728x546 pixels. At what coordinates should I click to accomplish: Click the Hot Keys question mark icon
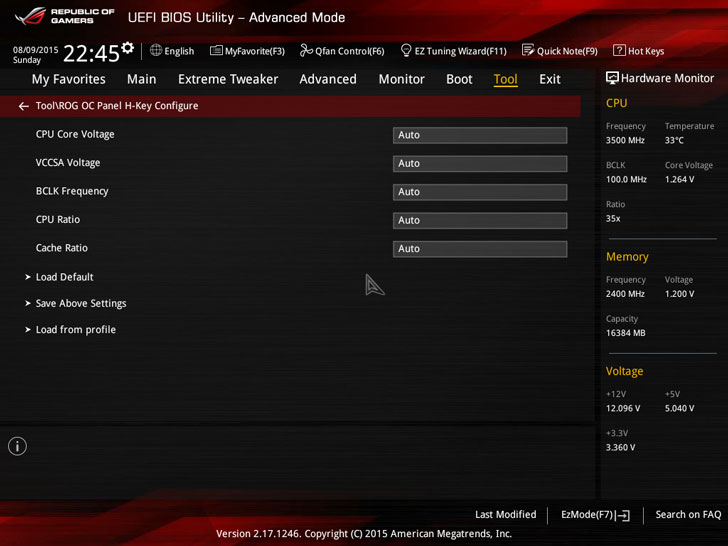pyautogui.click(x=619, y=50)
